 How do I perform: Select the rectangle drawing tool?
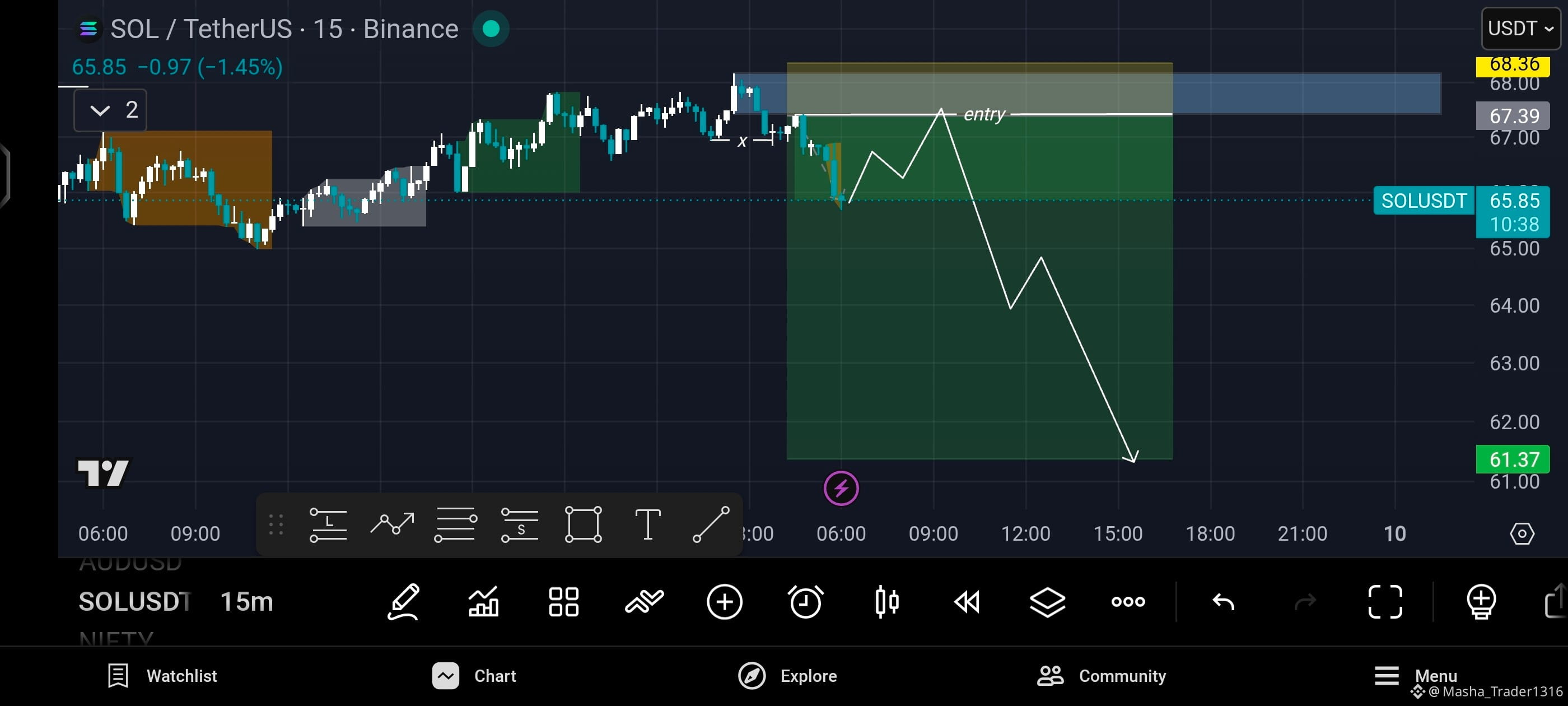(583, 524)
